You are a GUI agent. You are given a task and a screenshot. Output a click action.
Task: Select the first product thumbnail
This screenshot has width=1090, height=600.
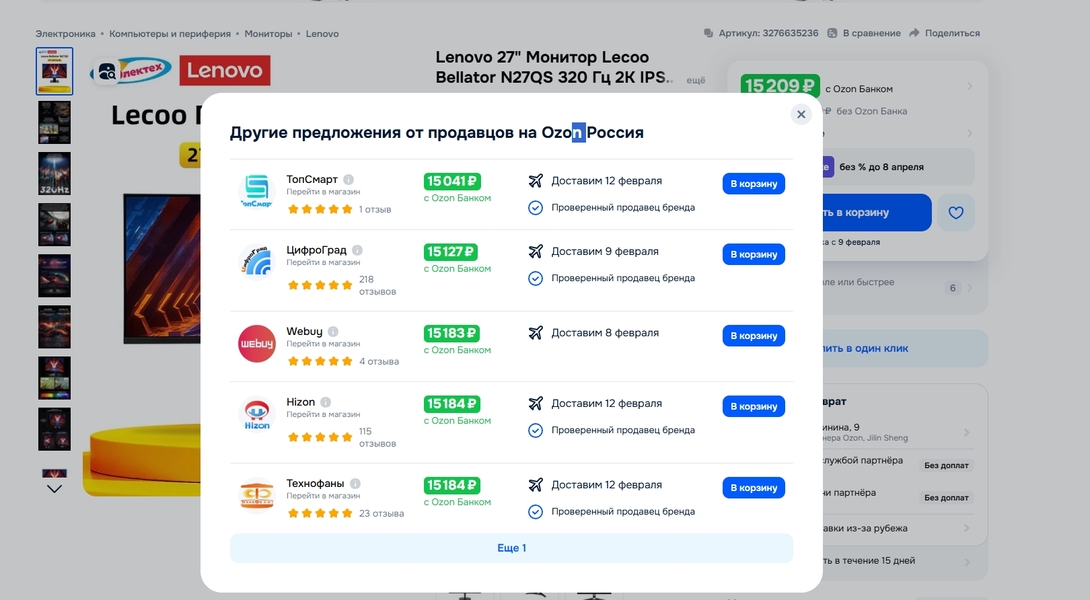coord(54,71)
